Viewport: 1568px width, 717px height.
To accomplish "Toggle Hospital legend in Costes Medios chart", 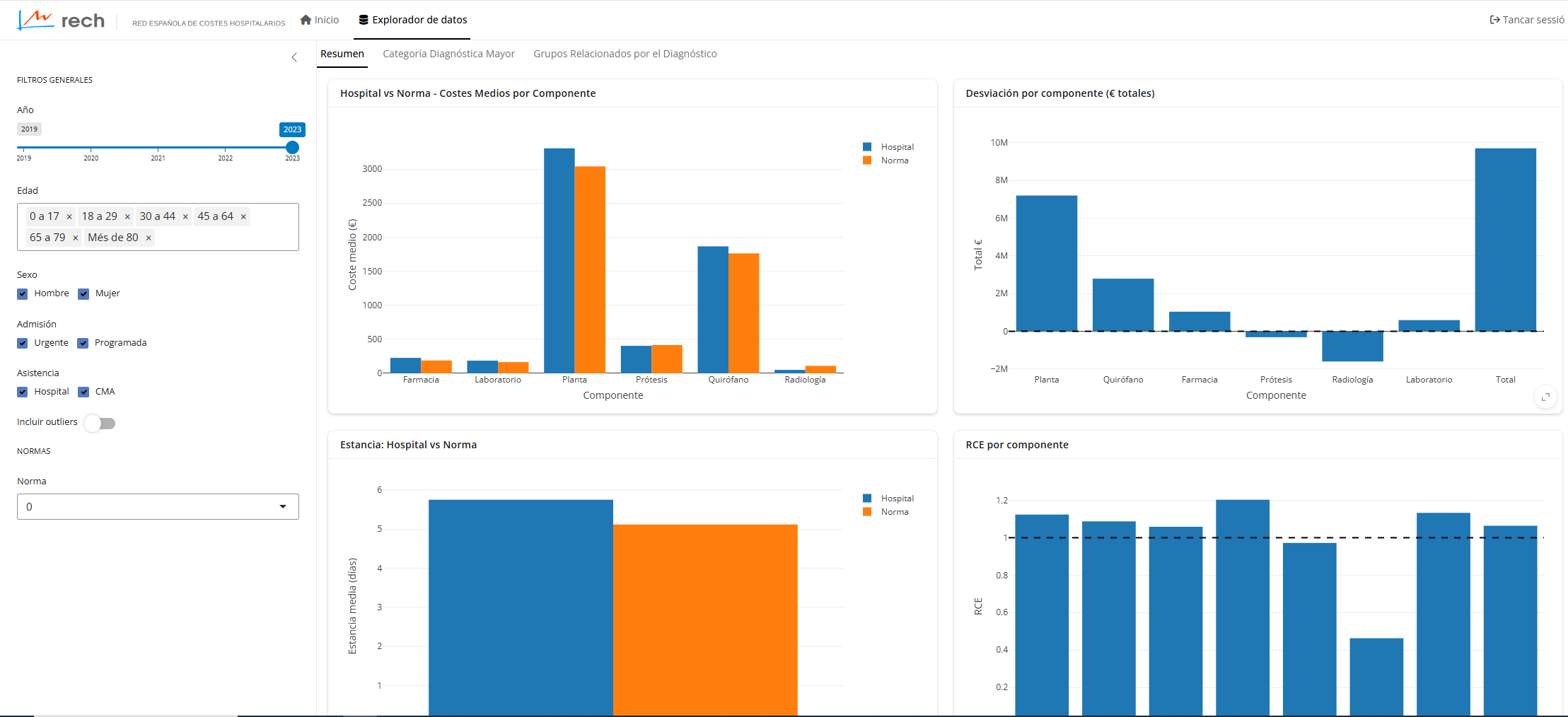I will (x=888, y=147).
